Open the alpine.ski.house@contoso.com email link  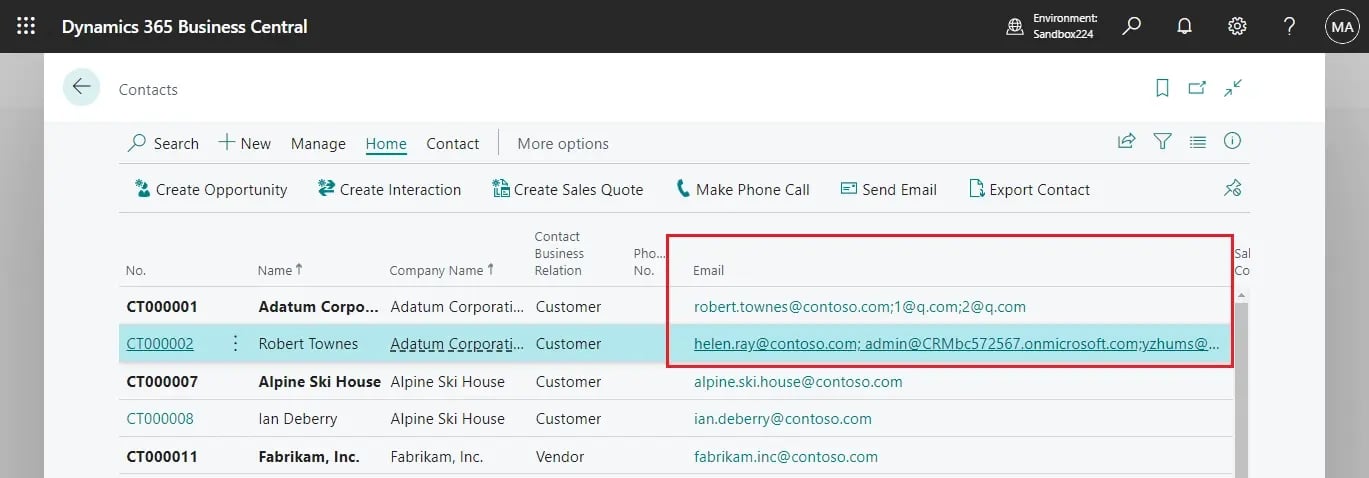(798, 381)
